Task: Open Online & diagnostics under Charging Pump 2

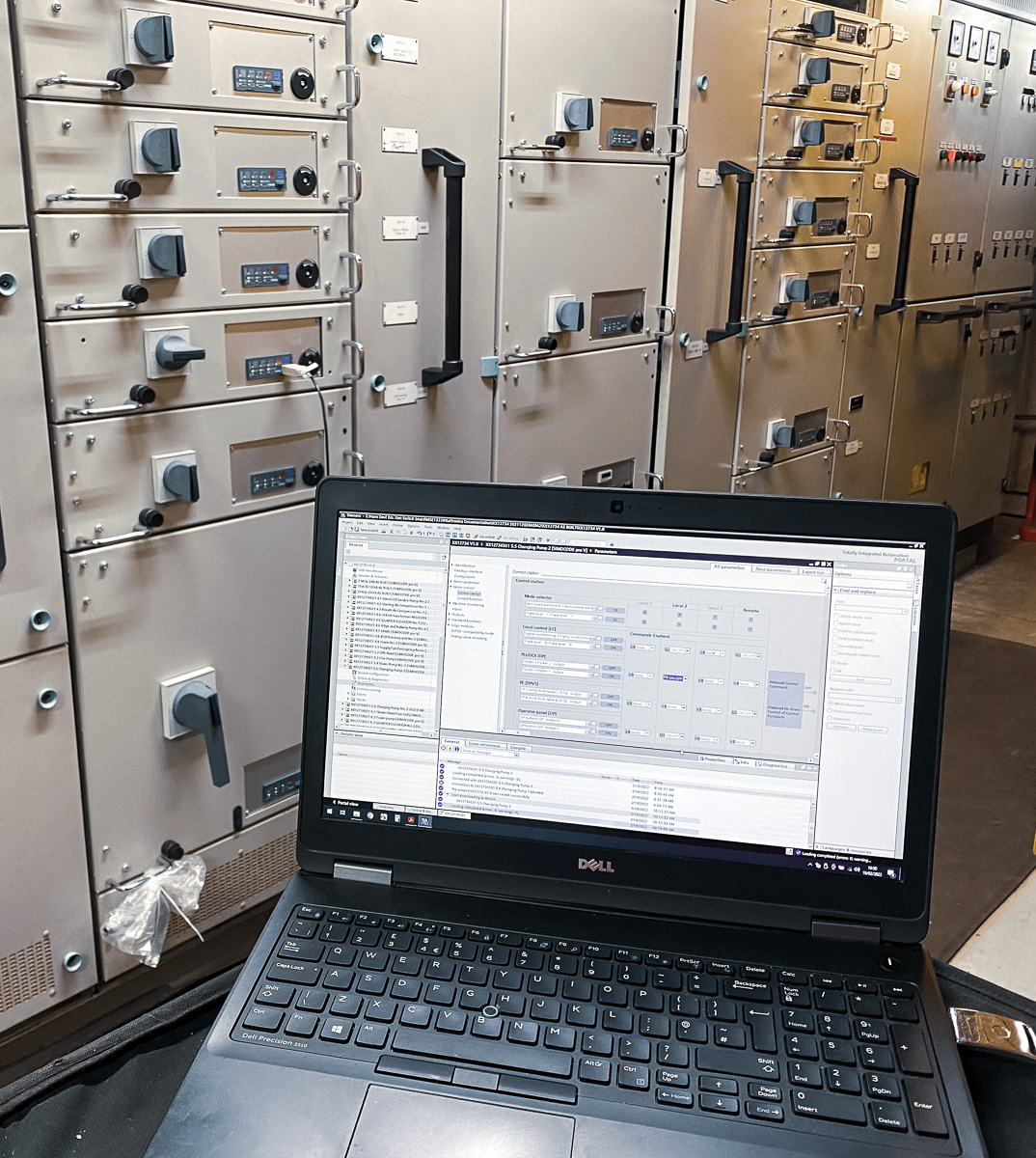Action: 372,678
